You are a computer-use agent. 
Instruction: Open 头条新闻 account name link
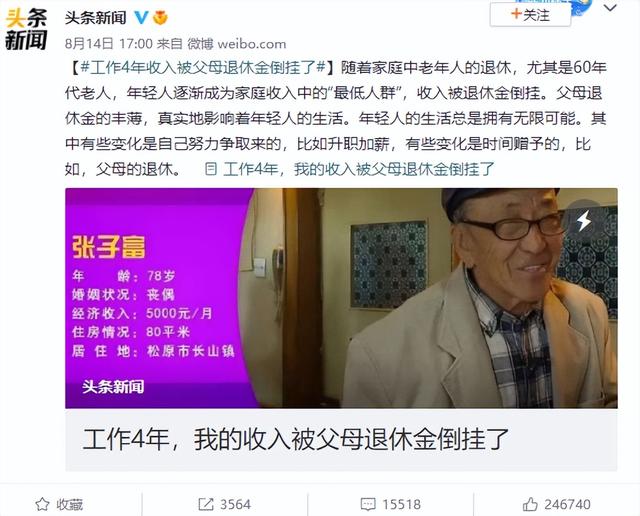[x=96, y=18]
